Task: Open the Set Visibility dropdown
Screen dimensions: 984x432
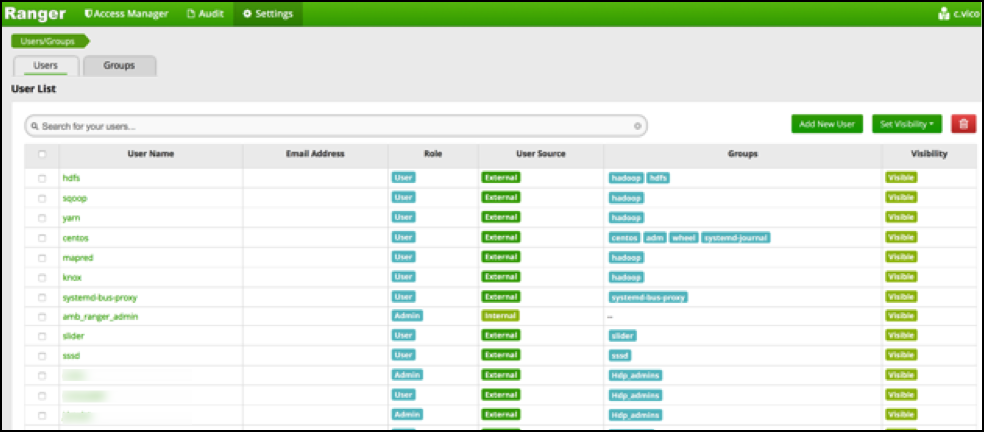Action: tap(907, 124)
